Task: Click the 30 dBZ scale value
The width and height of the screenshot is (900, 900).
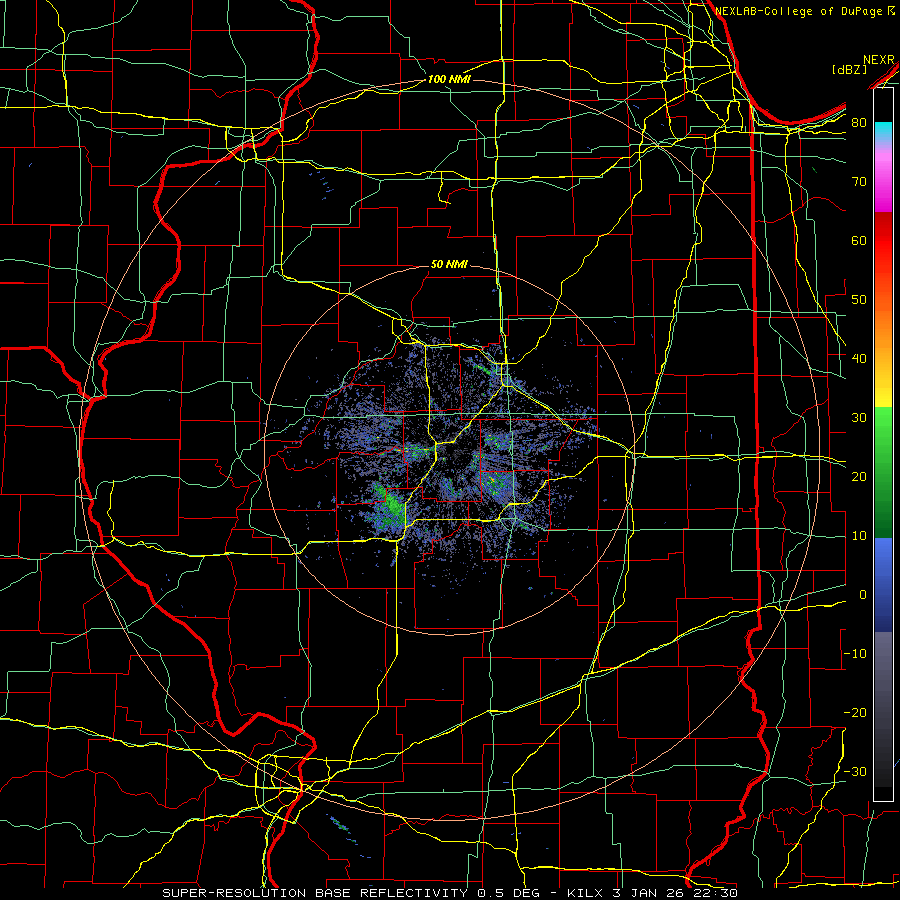Action: click(x=859, y=417)
